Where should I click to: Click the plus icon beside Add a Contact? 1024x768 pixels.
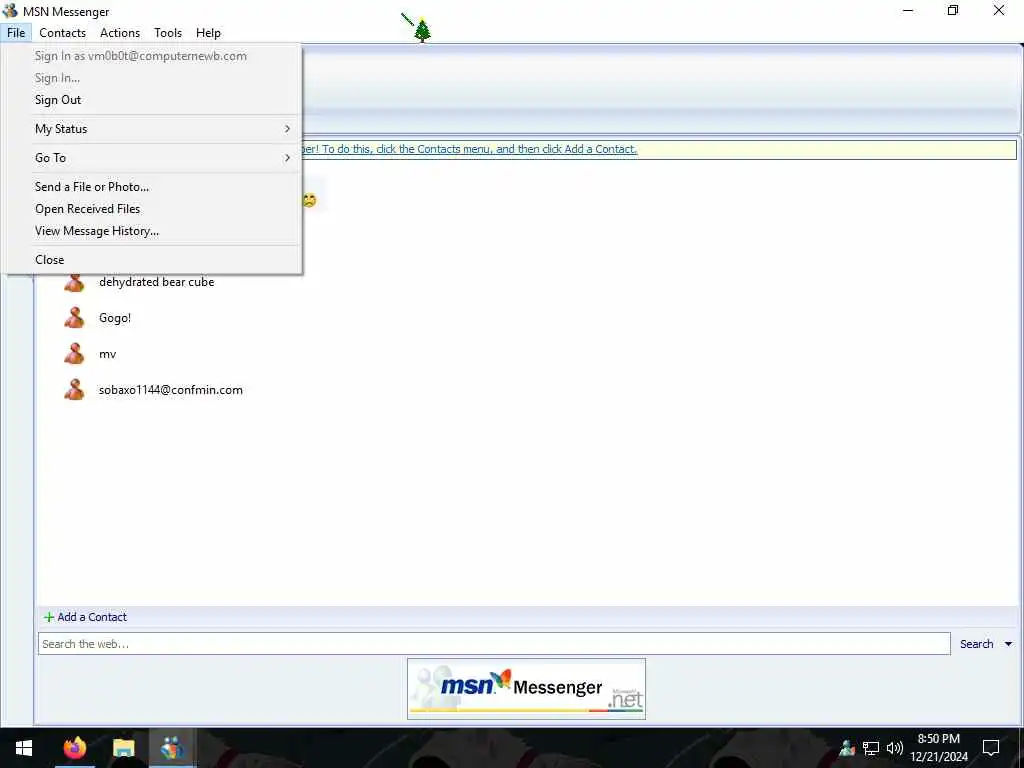click(49, 617)
